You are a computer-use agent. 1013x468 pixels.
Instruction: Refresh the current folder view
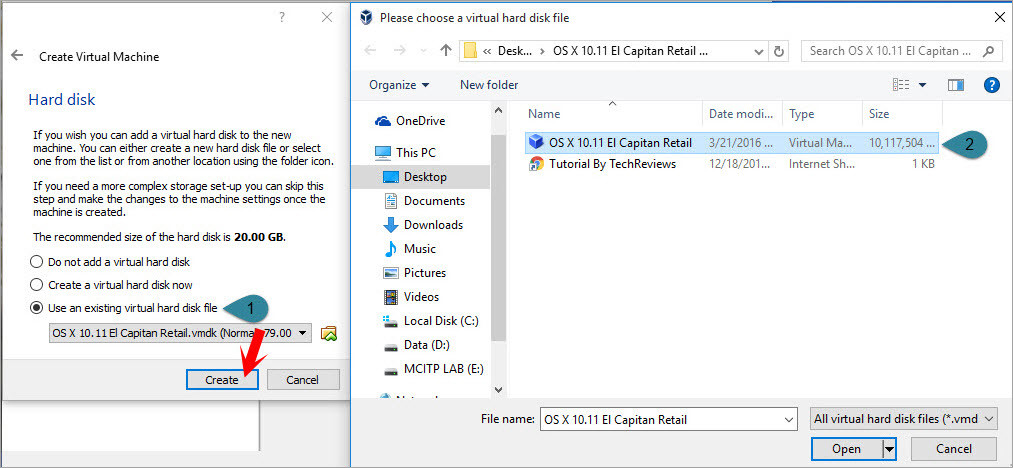pyautogui.click(x=779, y=50)
